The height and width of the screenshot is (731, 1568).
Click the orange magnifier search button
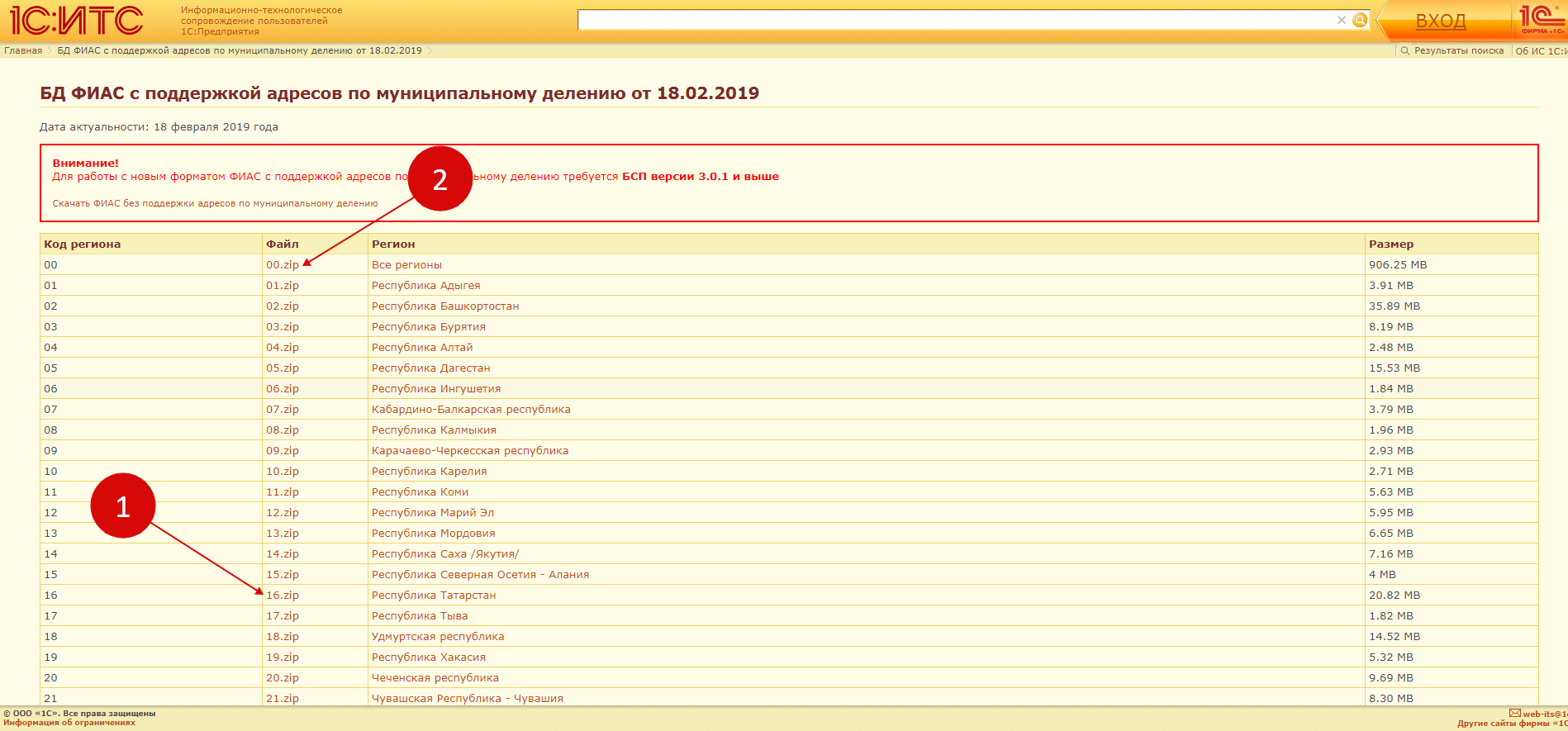[x=1360, y=21]
